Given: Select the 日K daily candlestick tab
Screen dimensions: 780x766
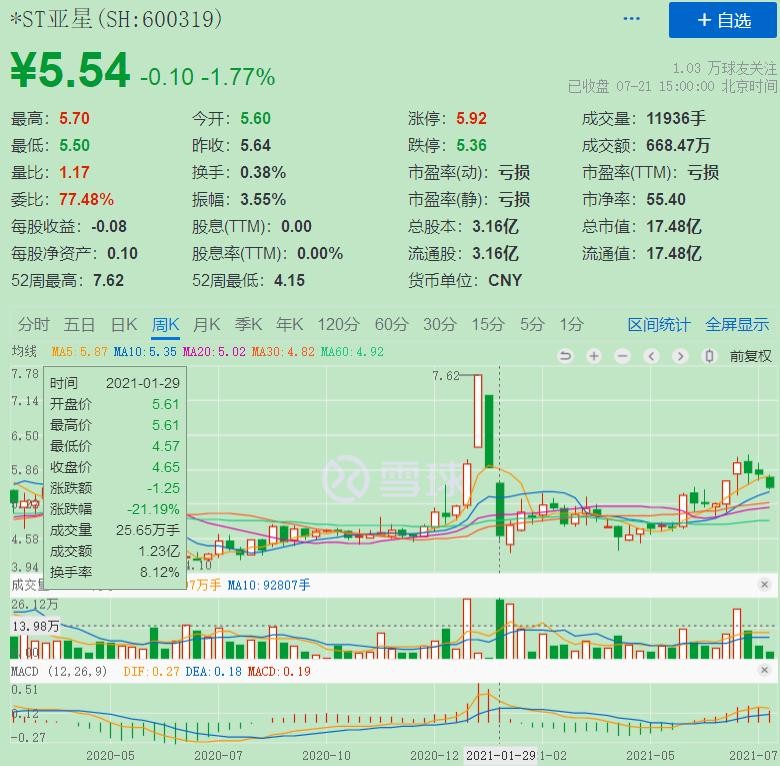Looking at the screenshot, I should [x=124, y=325].
